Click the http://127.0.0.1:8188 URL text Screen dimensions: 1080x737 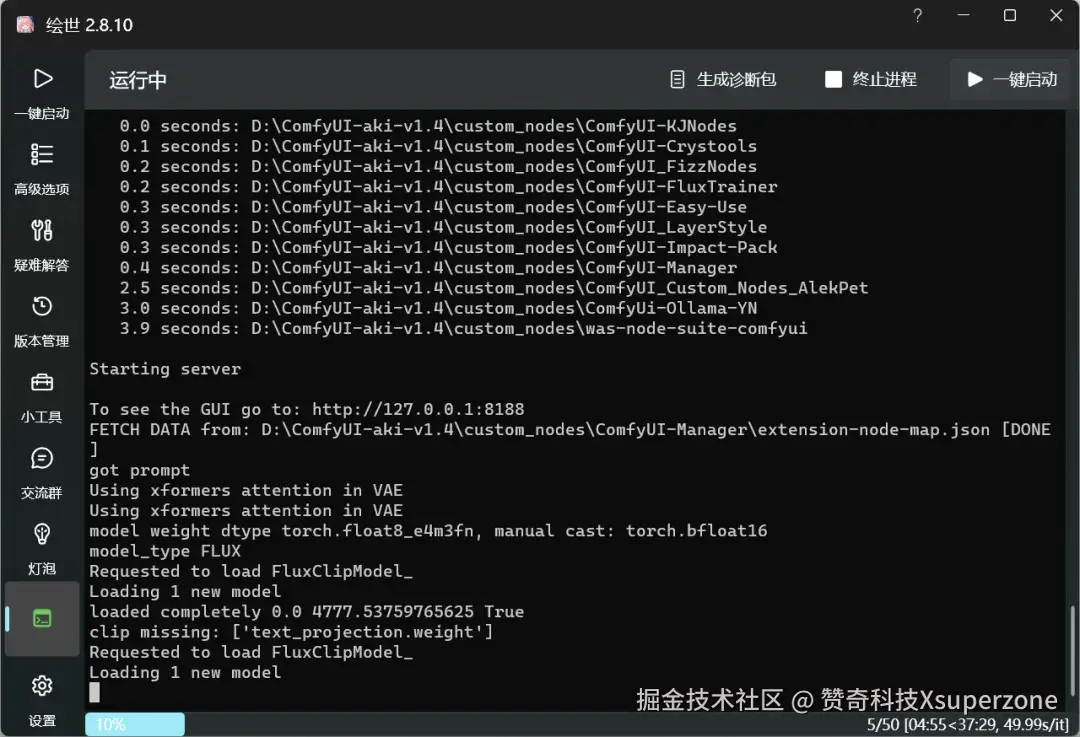pyautogui.click(x=418, y=409)
